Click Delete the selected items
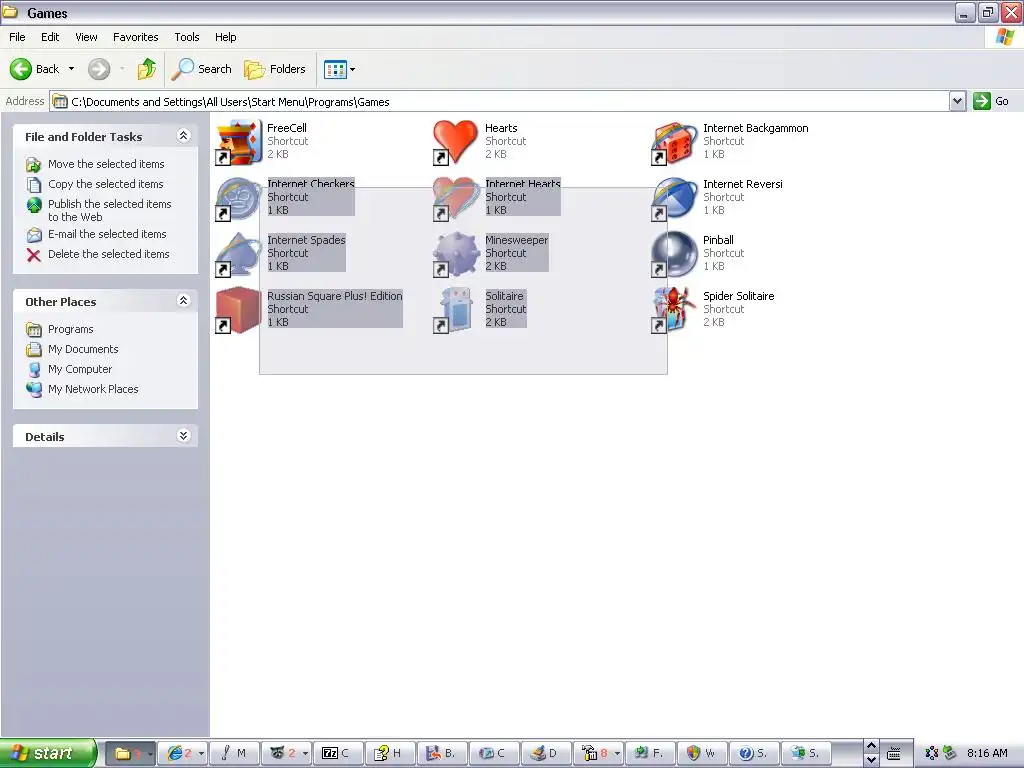1024x768 pixels. pyautogui.click(x=98, y=254)
